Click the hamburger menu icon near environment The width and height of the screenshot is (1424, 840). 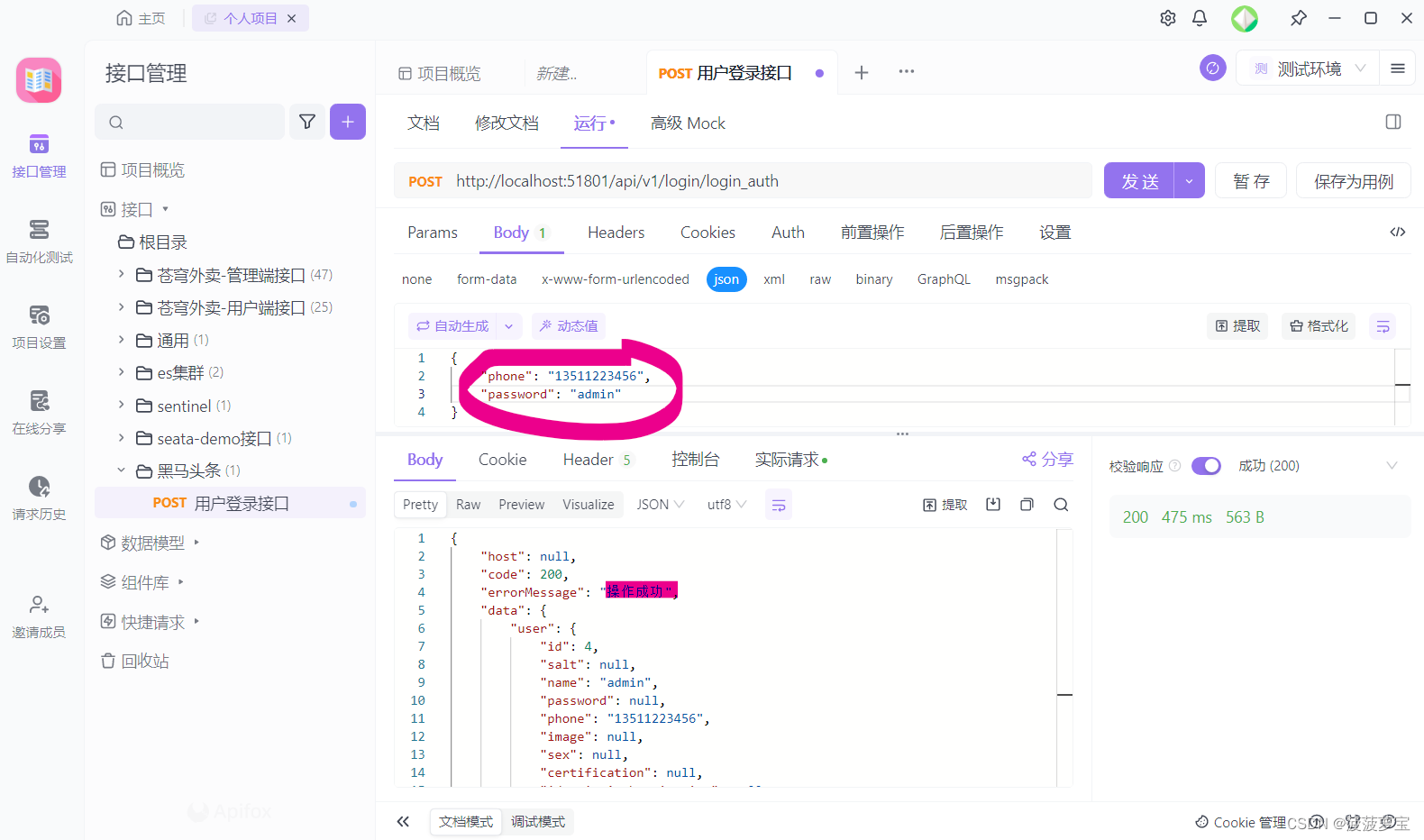pos(1398,68)
